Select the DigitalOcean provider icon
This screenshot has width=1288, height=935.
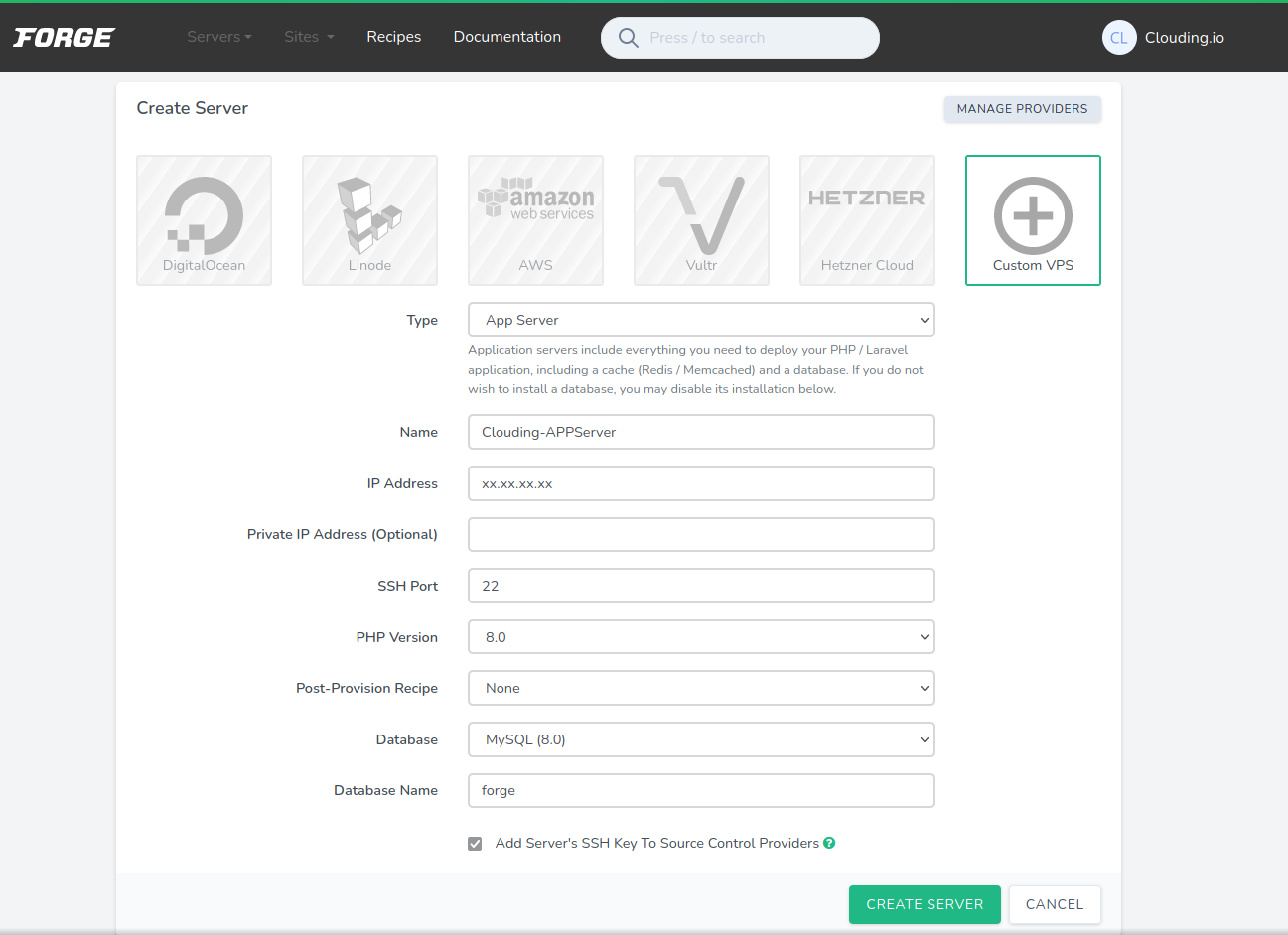click(204, 215)
